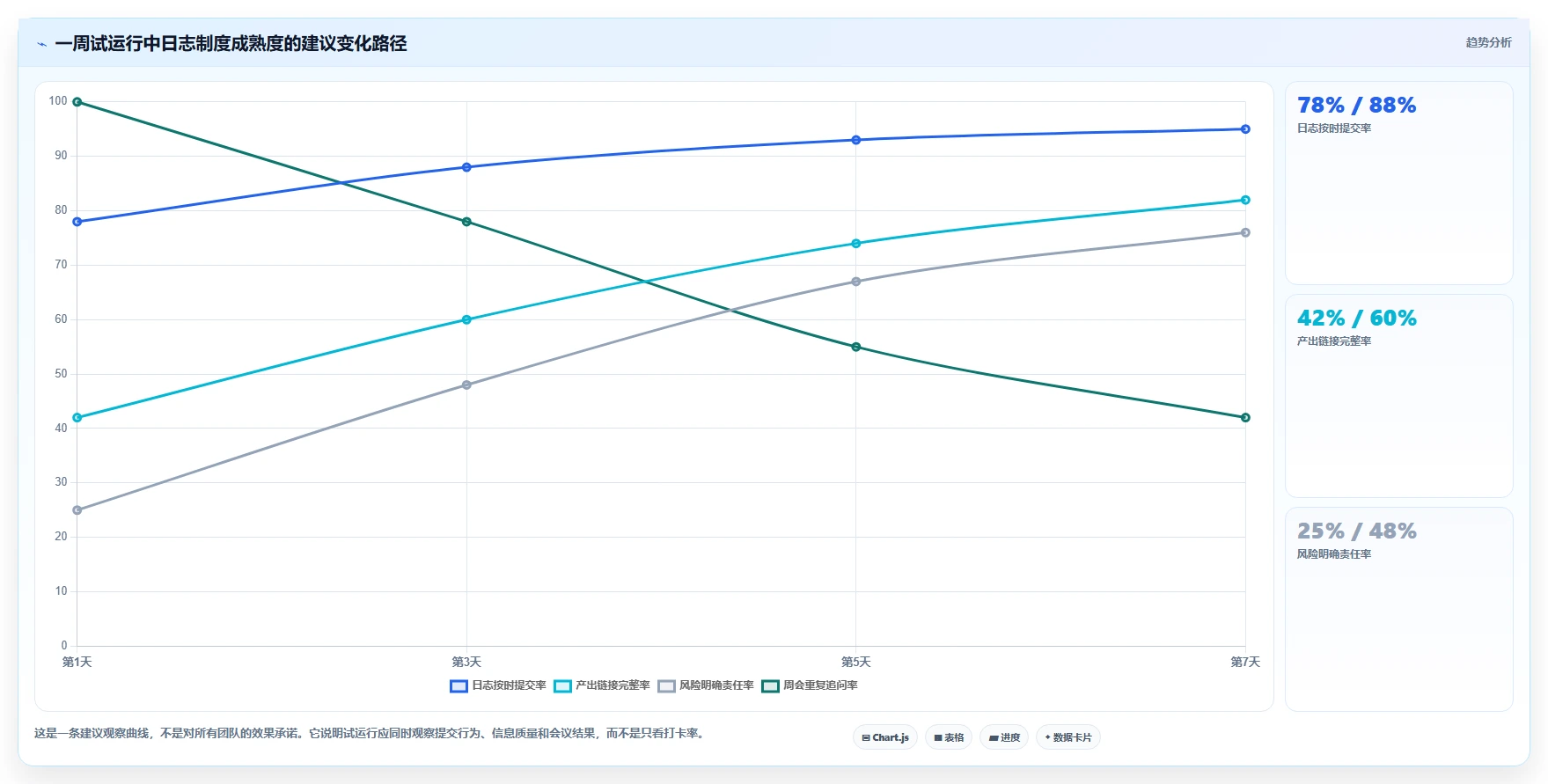
Task: Open the 42% / 60% 产出链接完整率 card
Action: click(1399, 396)
